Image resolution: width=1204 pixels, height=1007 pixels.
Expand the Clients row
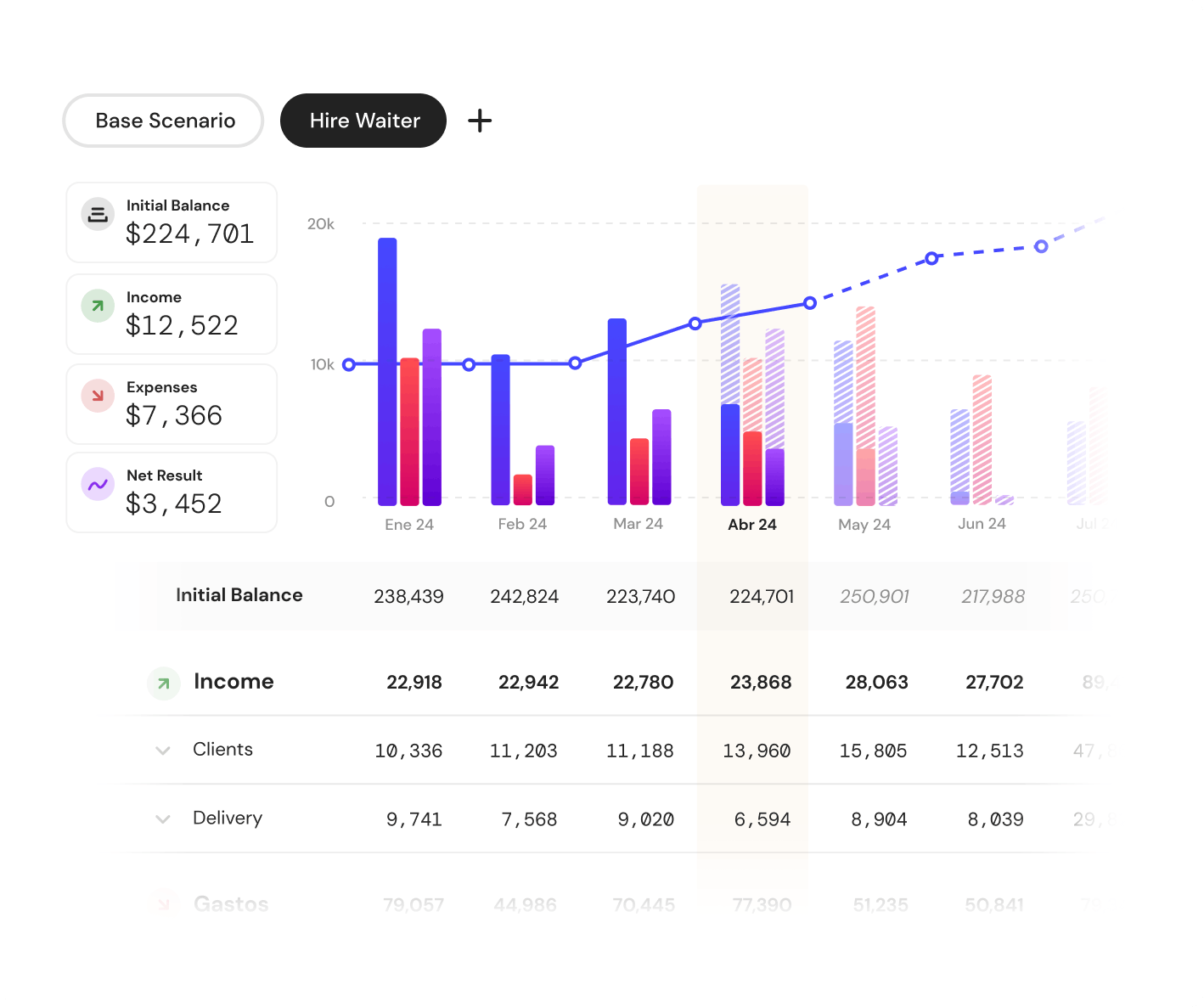tap(162, 751)
